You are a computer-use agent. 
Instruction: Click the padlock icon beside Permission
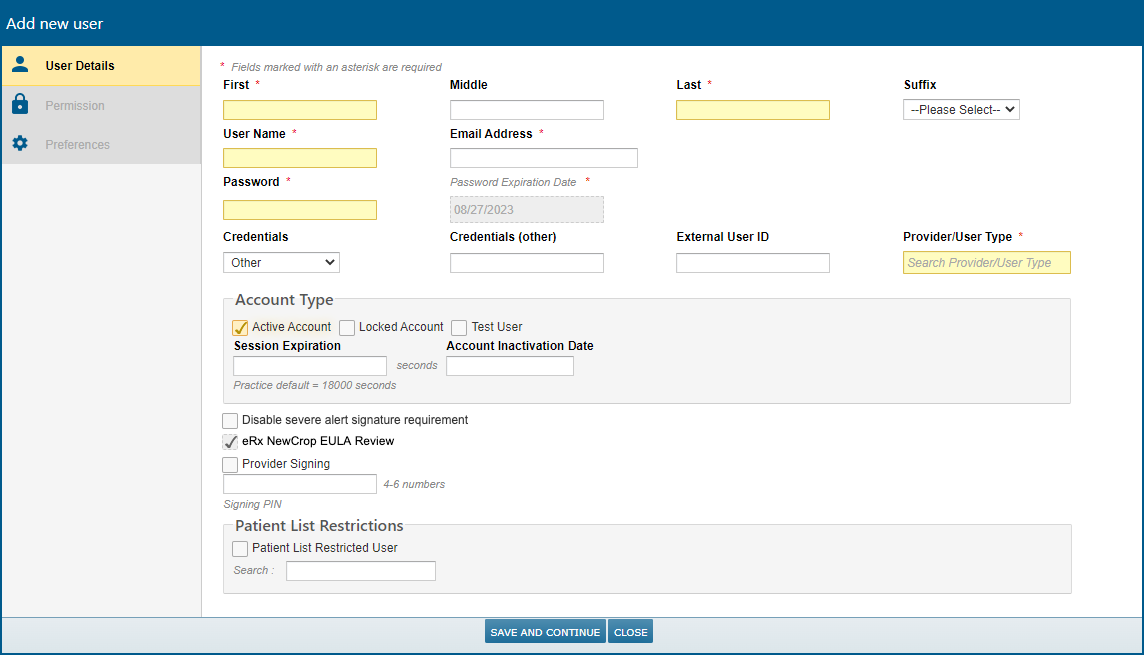[x=20, y=104]
